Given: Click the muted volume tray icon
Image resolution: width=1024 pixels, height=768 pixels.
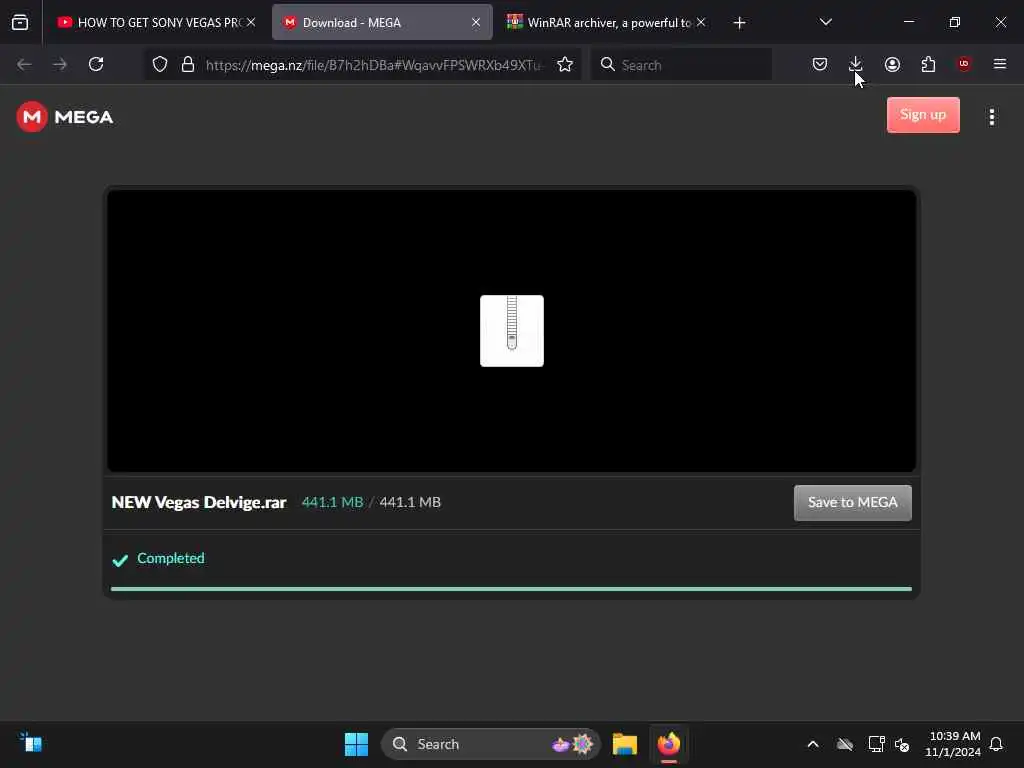Looking at the screenshot, I should point(902,744).
